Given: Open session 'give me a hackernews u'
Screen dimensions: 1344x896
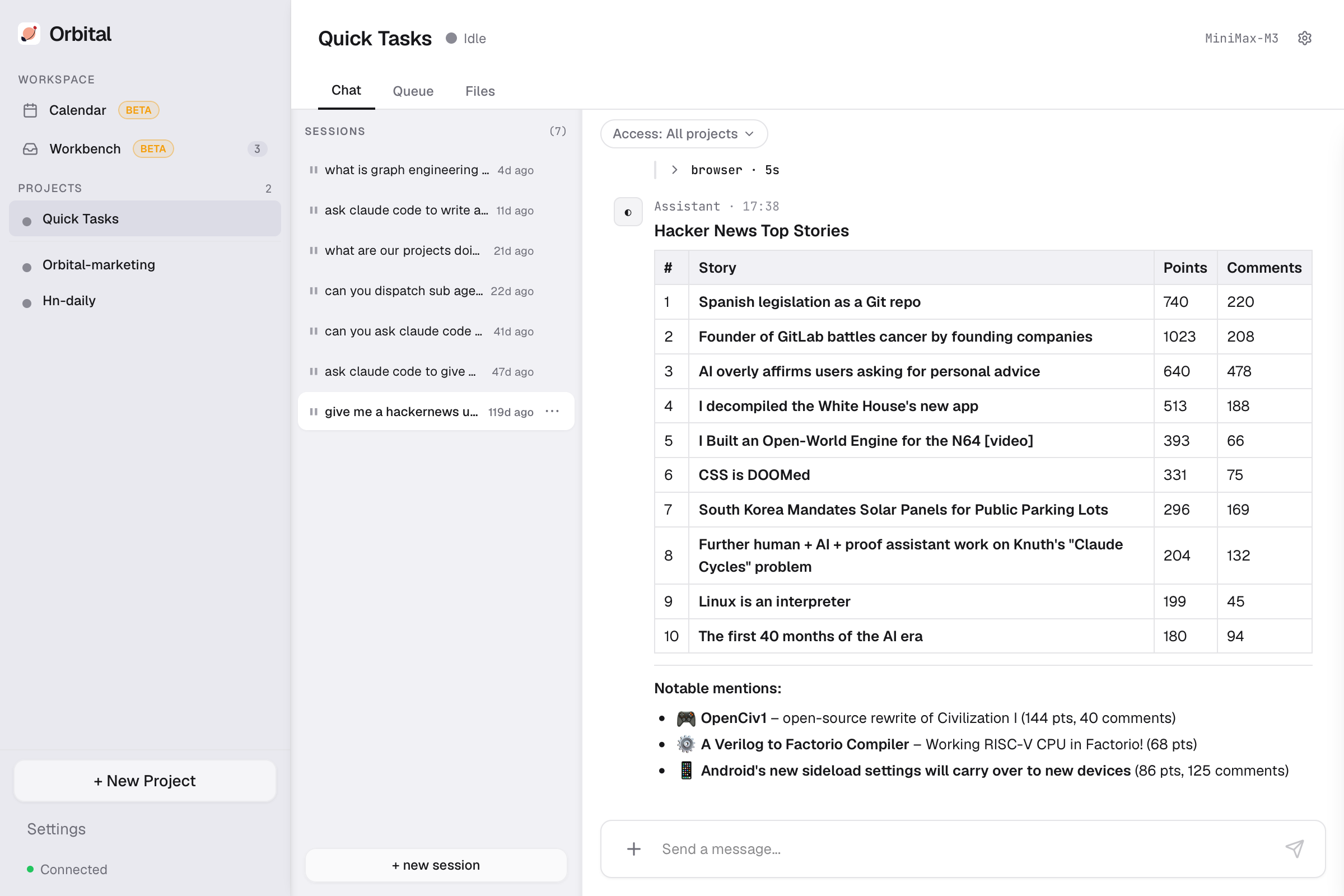Looking at the screenshot, I should [x=436, y=412].
